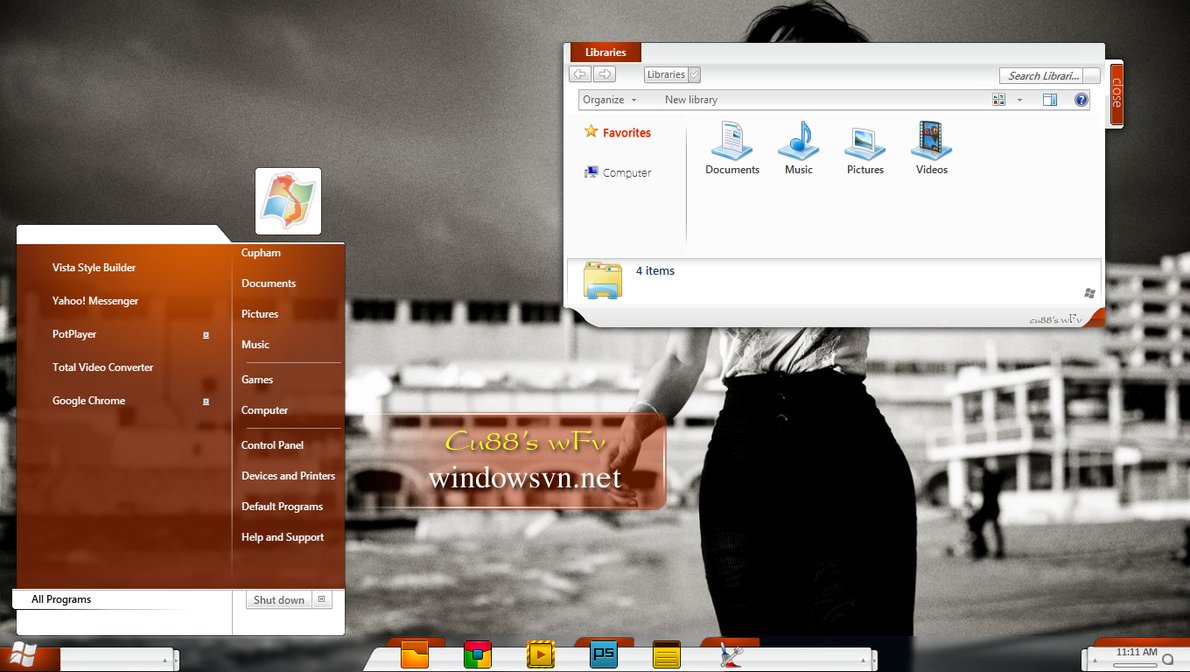Click the Back arrow in Explorer

pos(580,74)
